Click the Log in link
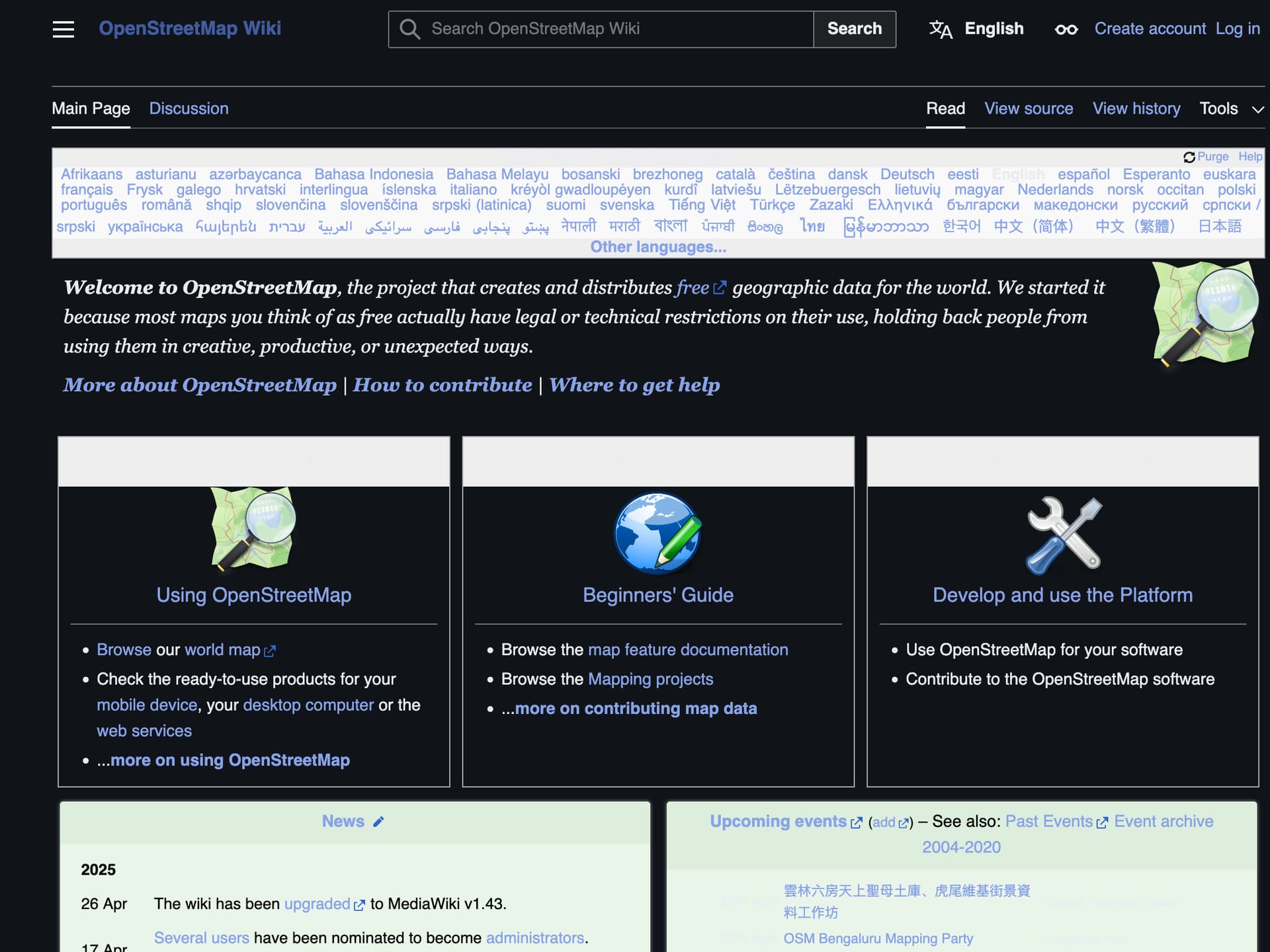The image size is (1270, 952). (1238, 29)
